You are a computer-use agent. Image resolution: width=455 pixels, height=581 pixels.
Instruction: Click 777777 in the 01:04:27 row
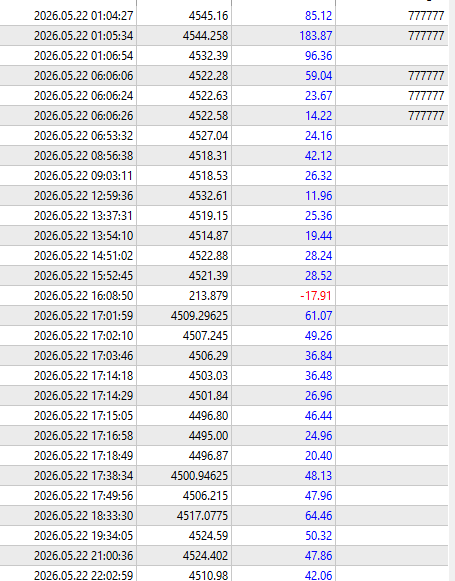426,16
